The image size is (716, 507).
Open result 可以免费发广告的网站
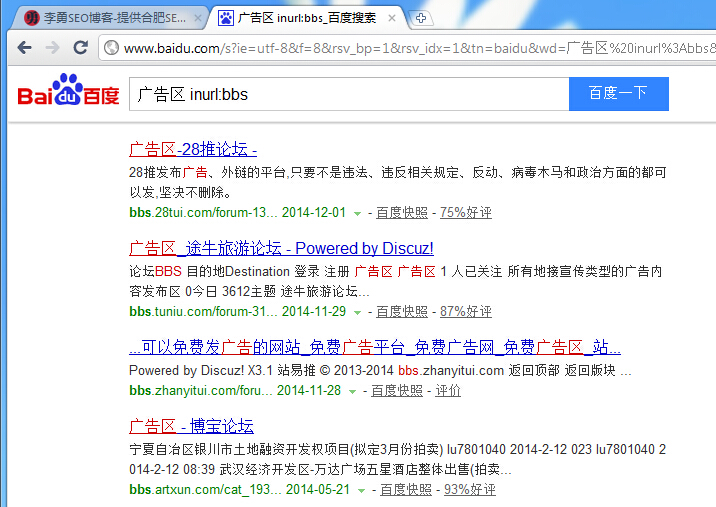tap(375, 348)
